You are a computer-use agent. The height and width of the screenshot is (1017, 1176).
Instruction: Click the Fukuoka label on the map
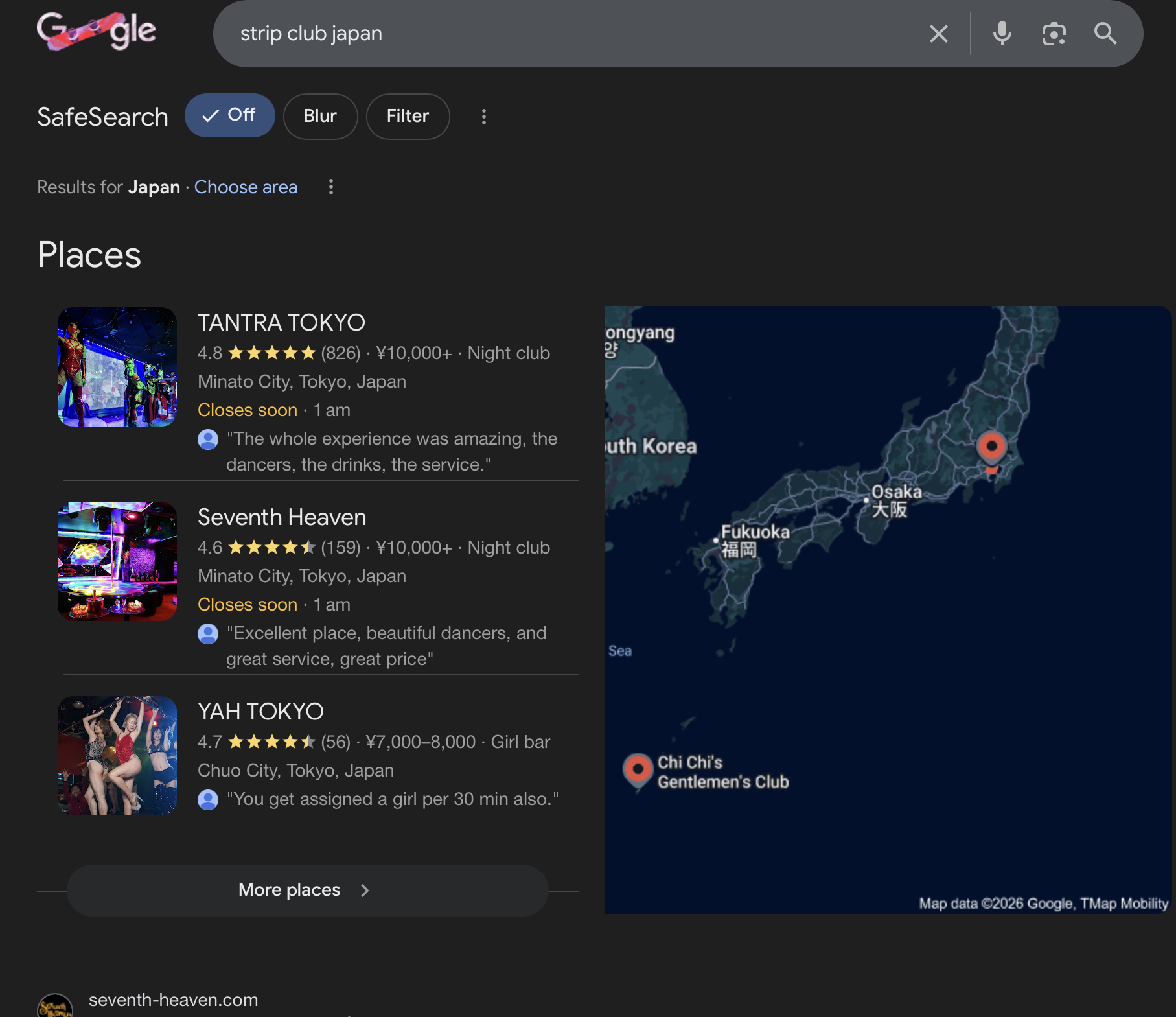[755, 541]
